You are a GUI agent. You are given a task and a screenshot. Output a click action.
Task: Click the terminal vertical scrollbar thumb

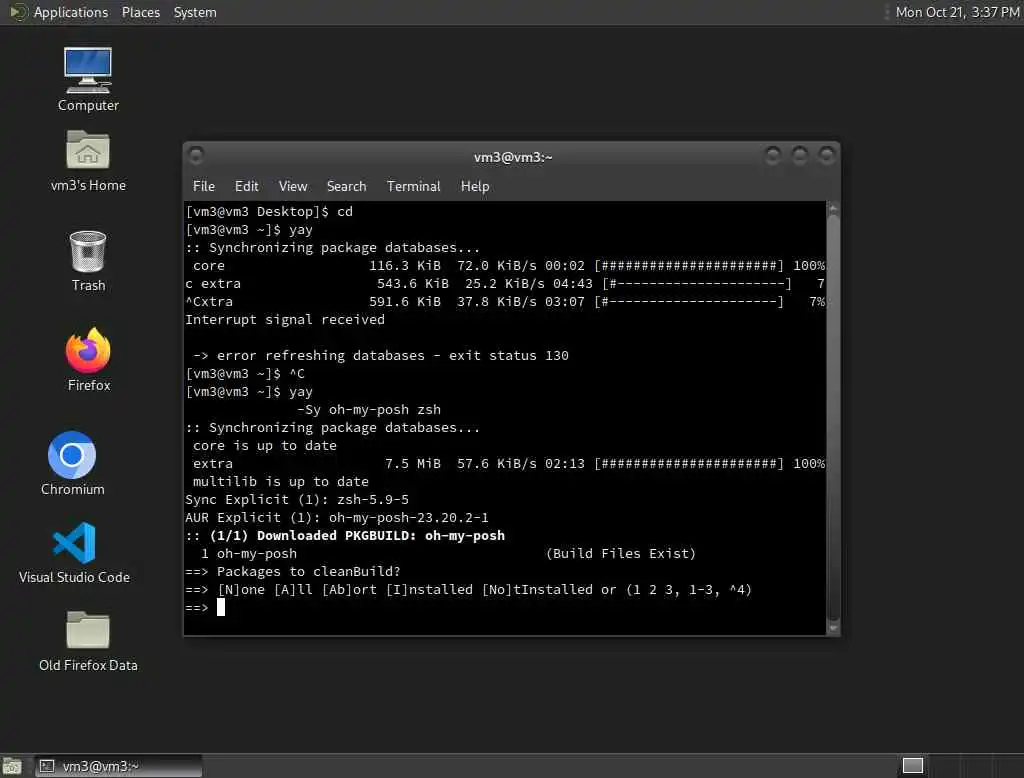coord(833,418)
